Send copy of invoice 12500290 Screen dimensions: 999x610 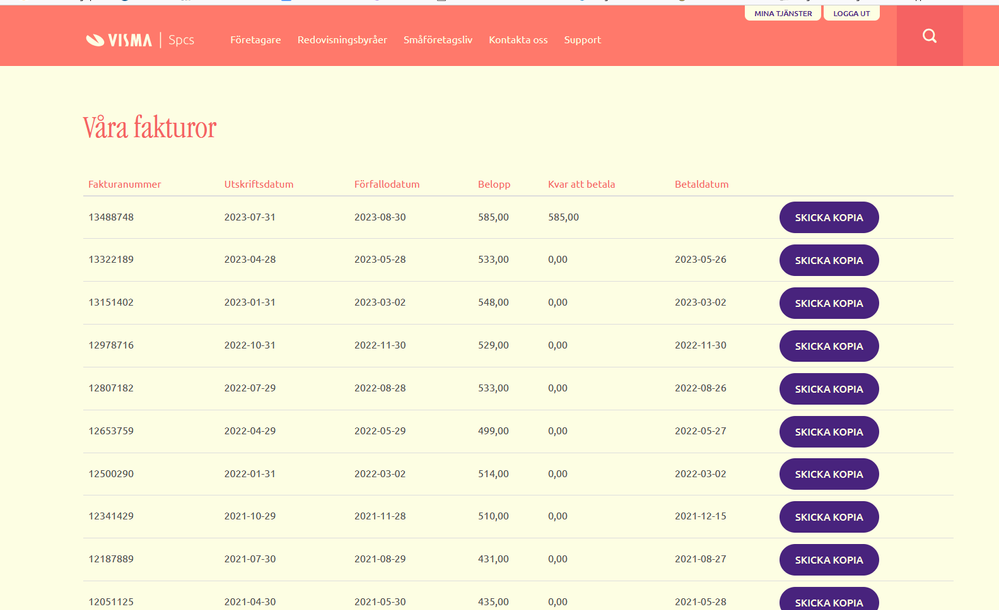click(829, 474)
